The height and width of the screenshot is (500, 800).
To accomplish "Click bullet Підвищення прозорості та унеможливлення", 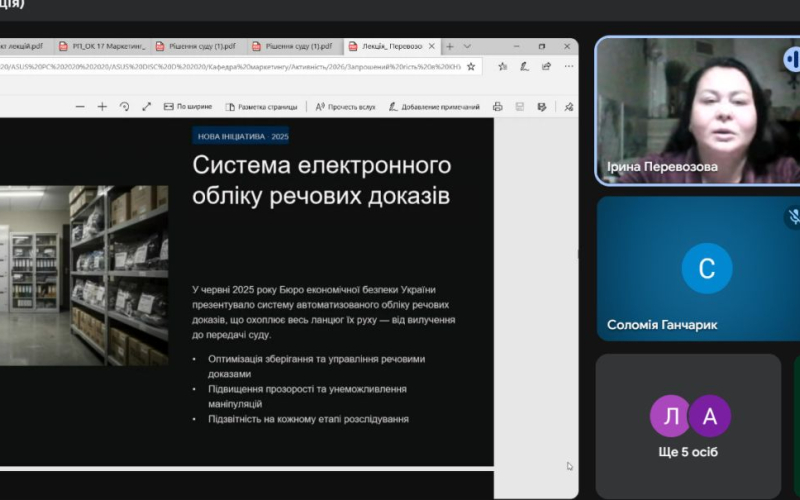I will point(307,396).
